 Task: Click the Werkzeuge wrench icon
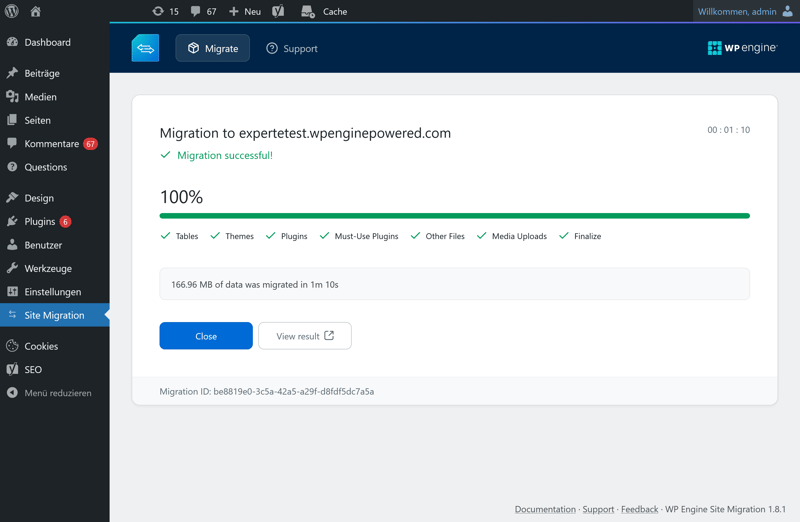pos(12,268)
